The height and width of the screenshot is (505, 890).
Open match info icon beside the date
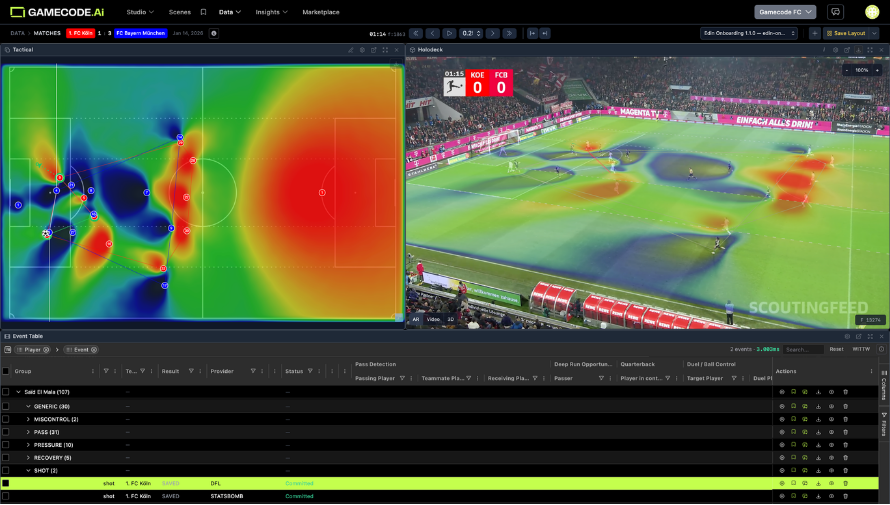(214, 33)
